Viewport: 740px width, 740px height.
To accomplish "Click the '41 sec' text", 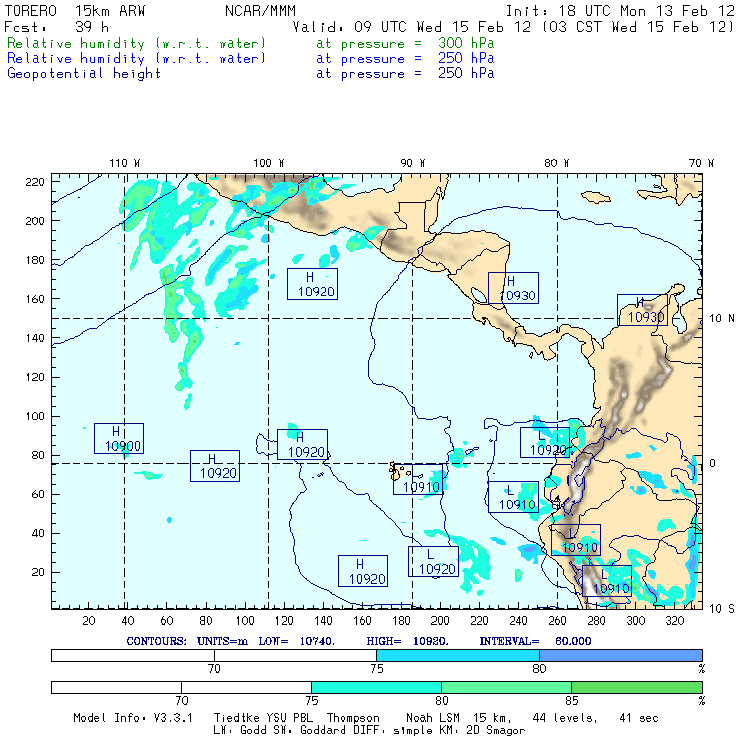I will coord(639,718).
